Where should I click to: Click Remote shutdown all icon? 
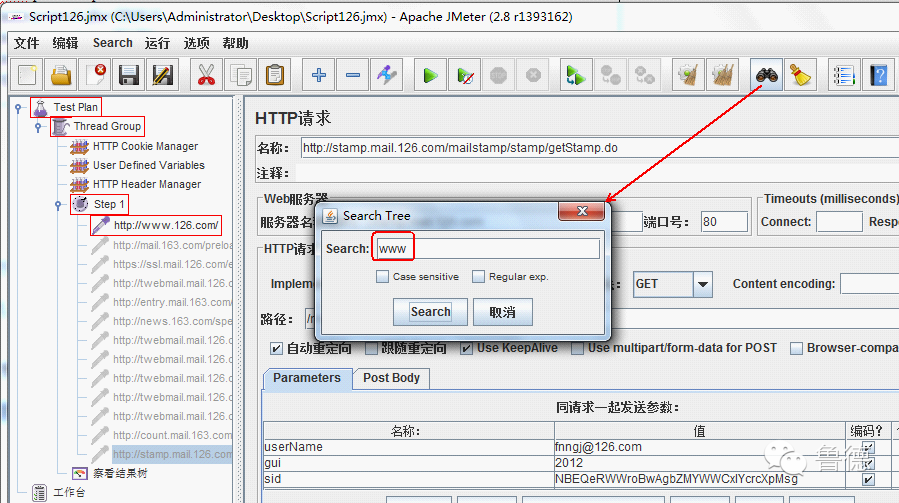[644, 75]
